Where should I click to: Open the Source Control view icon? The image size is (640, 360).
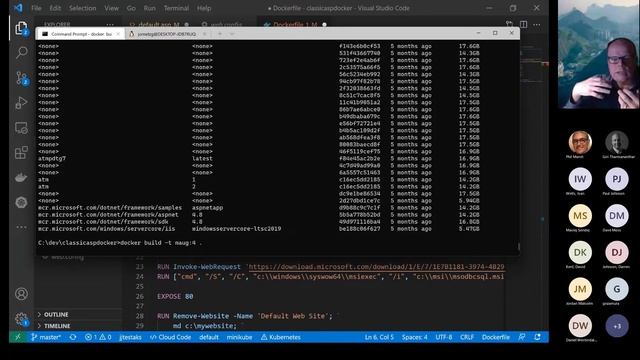[x=21, y=78]
